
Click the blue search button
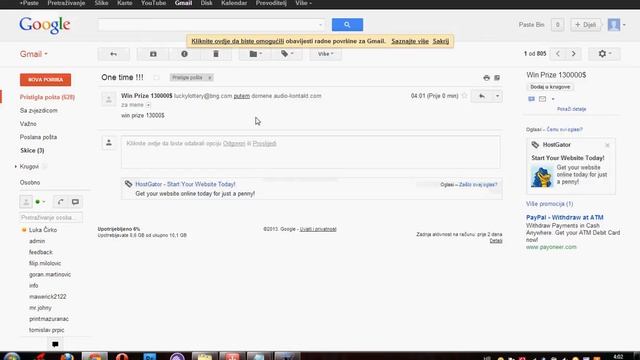(347, 24)
